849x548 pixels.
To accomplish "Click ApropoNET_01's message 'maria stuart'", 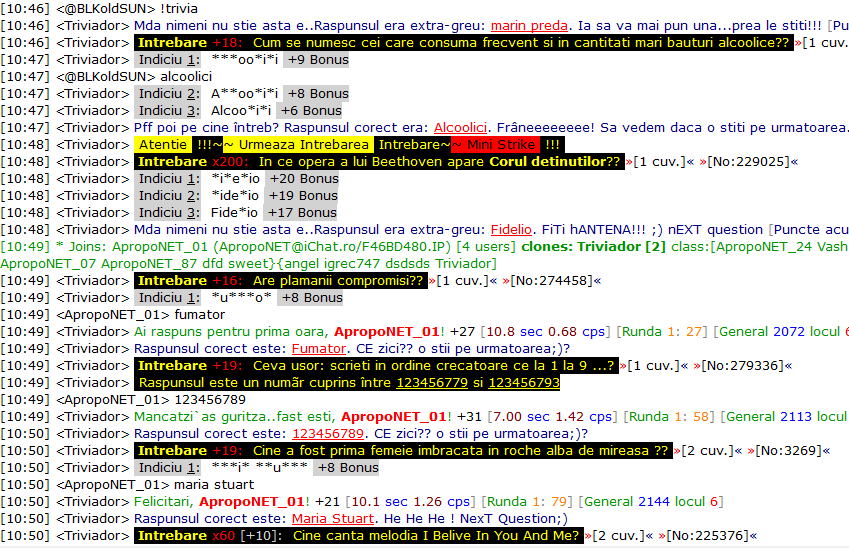I will tap(214, 485).
